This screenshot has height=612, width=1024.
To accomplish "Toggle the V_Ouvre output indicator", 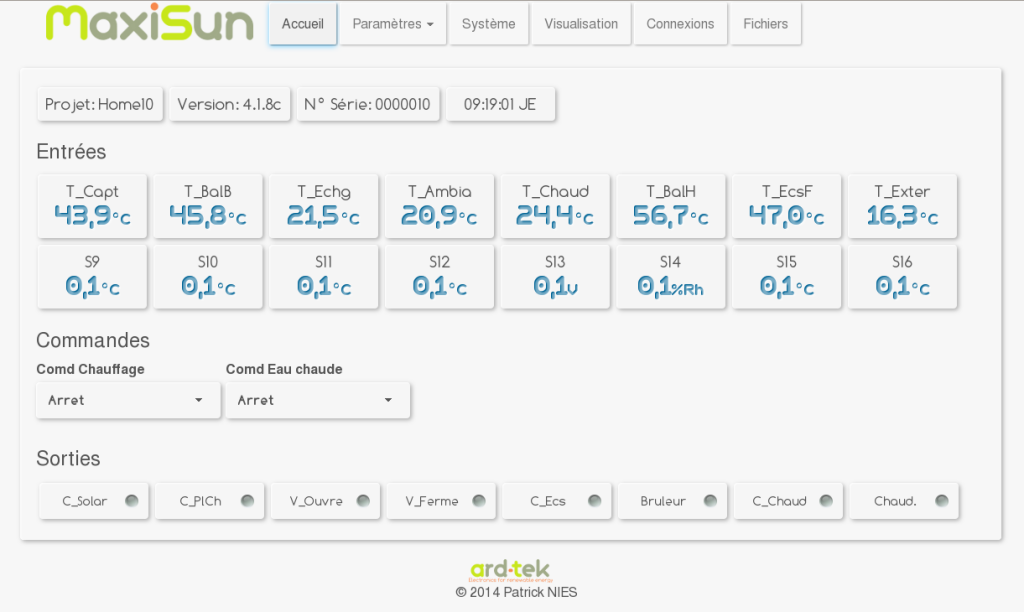I will 362,501.
